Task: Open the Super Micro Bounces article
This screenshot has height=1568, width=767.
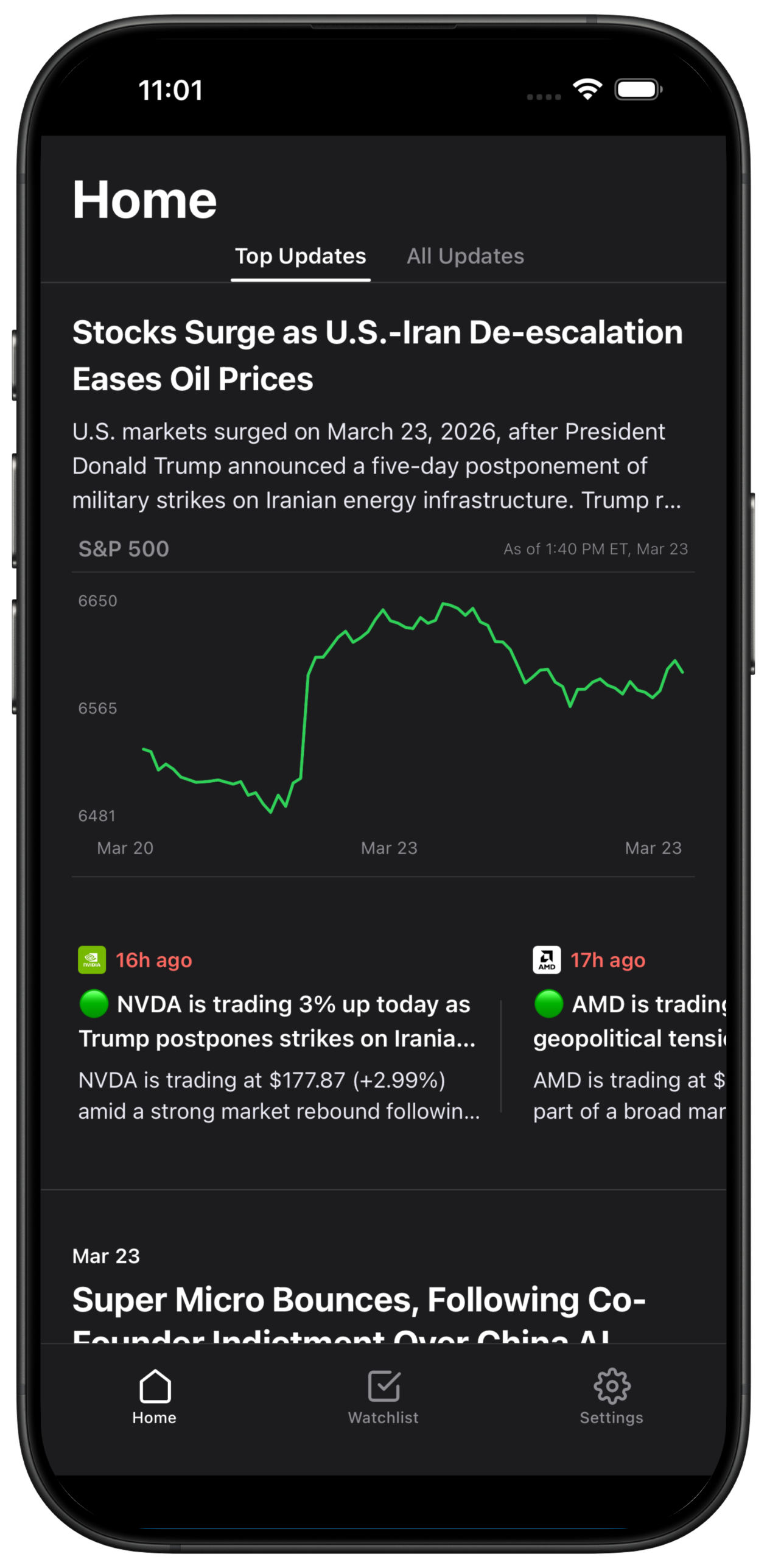Action: tap(359, 1300)
